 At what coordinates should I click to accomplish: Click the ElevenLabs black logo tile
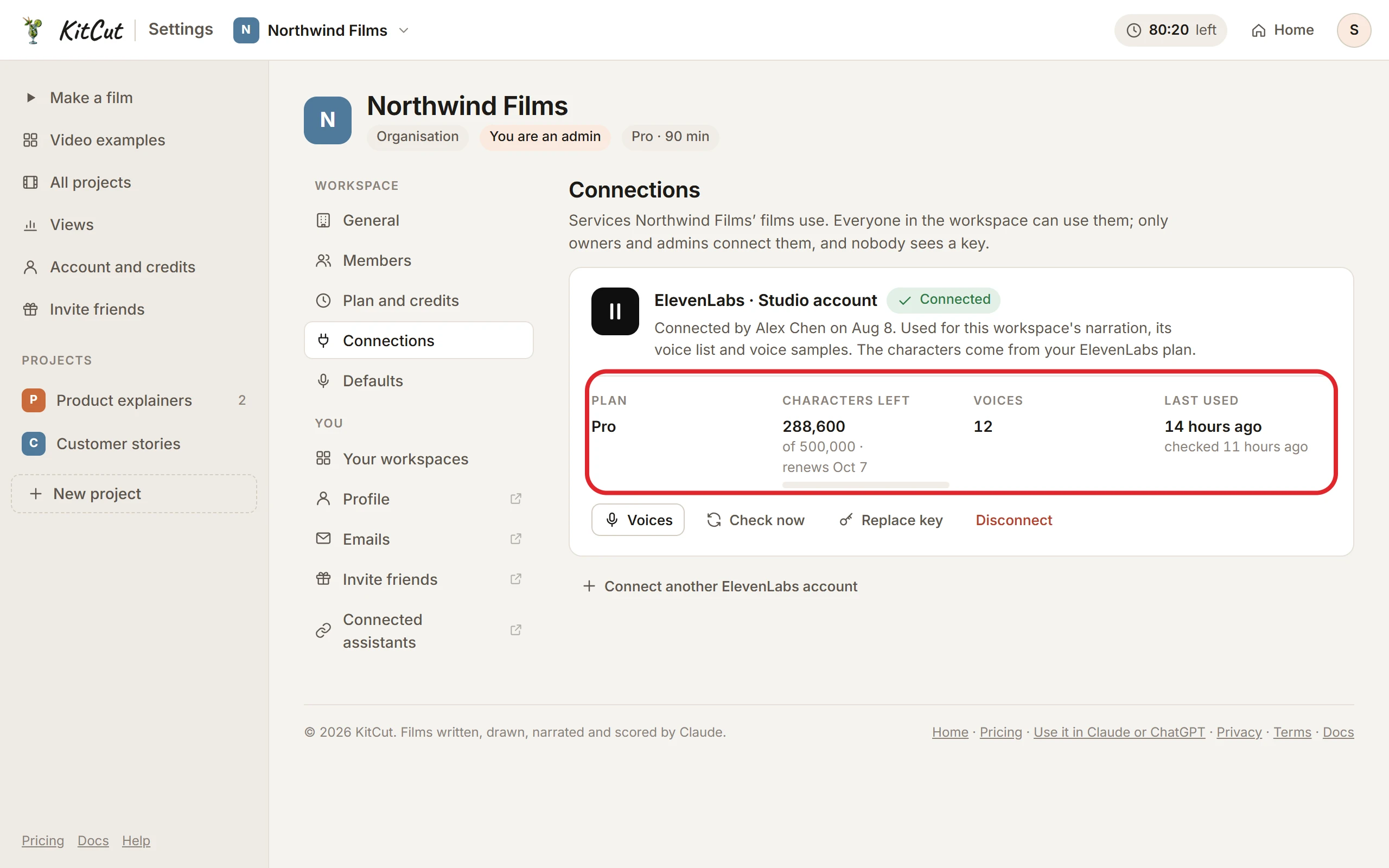615,311
